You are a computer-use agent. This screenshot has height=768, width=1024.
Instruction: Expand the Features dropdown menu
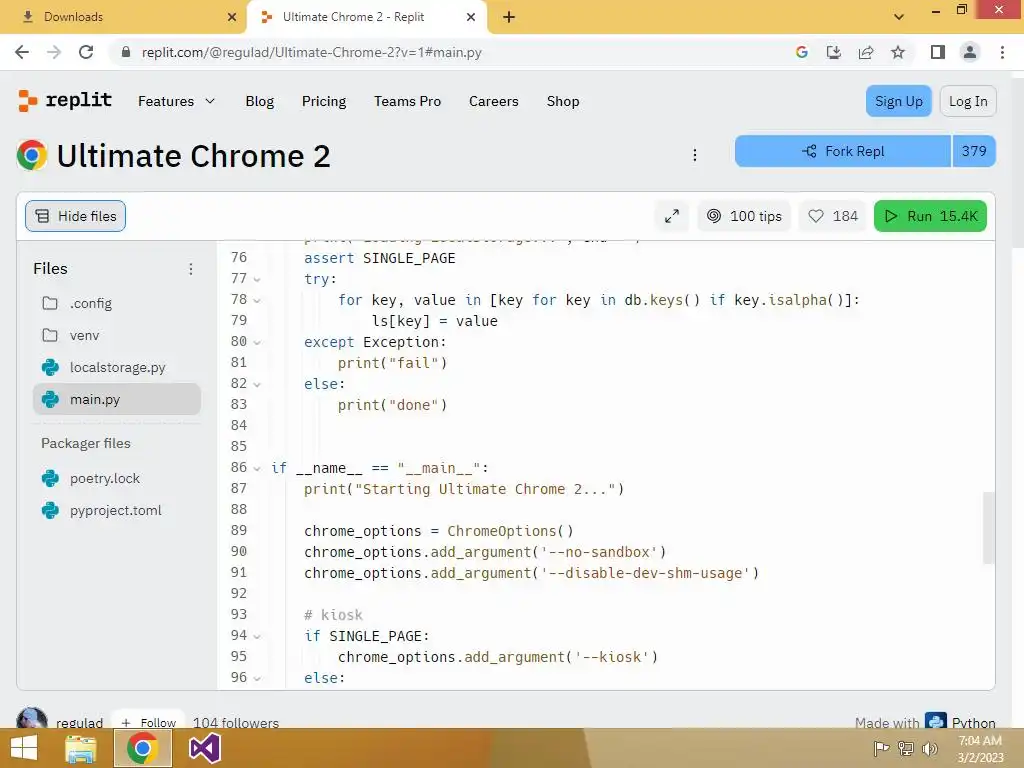click(176, 101)
